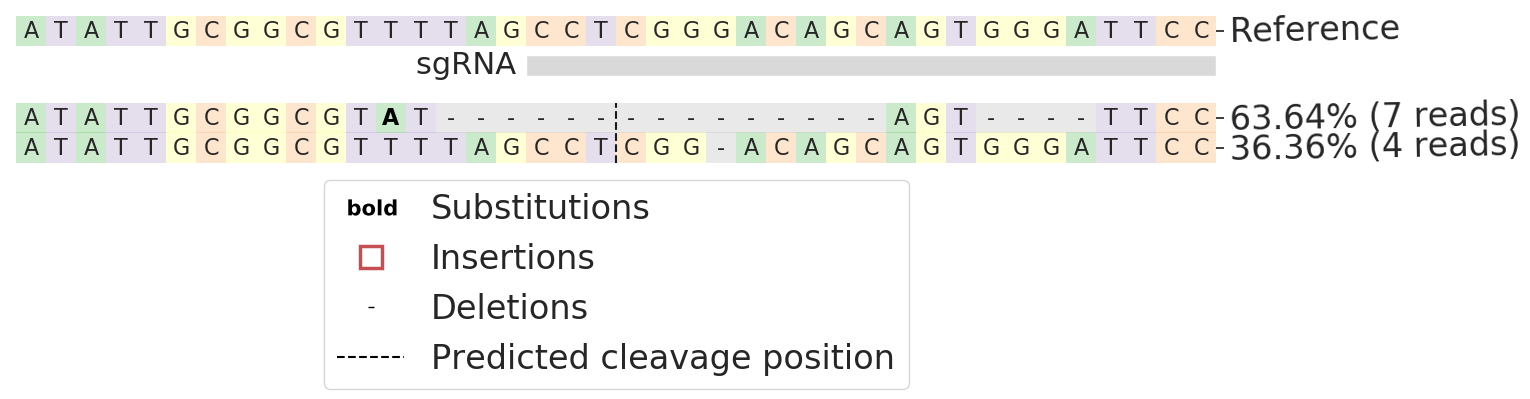The height and width of the screenshot is (399, 1530).
Task: Click the last C in Reference sequence
Action: pyautogui.click(x=1201, y=31)
